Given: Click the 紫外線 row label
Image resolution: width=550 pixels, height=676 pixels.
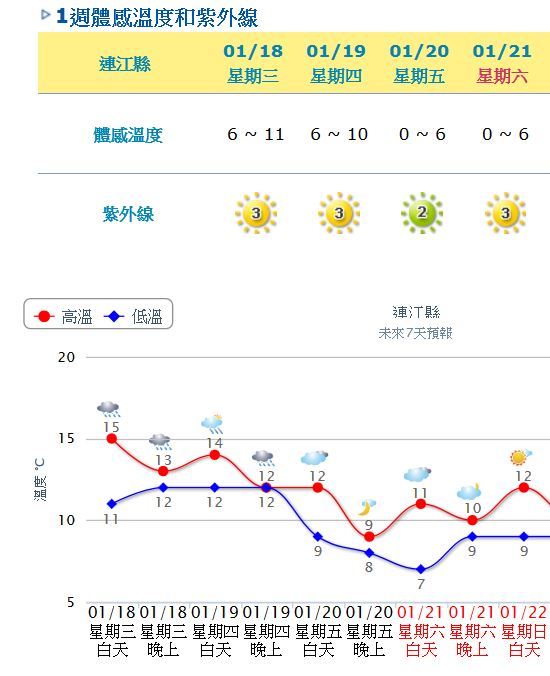Looking at the screenshot, I should (128, 214).
